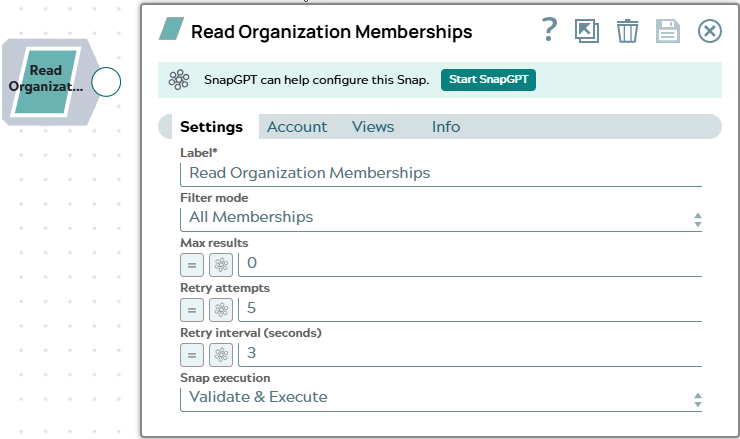Enable expression button for Retry interval
740x439 pixels.
coord(192,355)
